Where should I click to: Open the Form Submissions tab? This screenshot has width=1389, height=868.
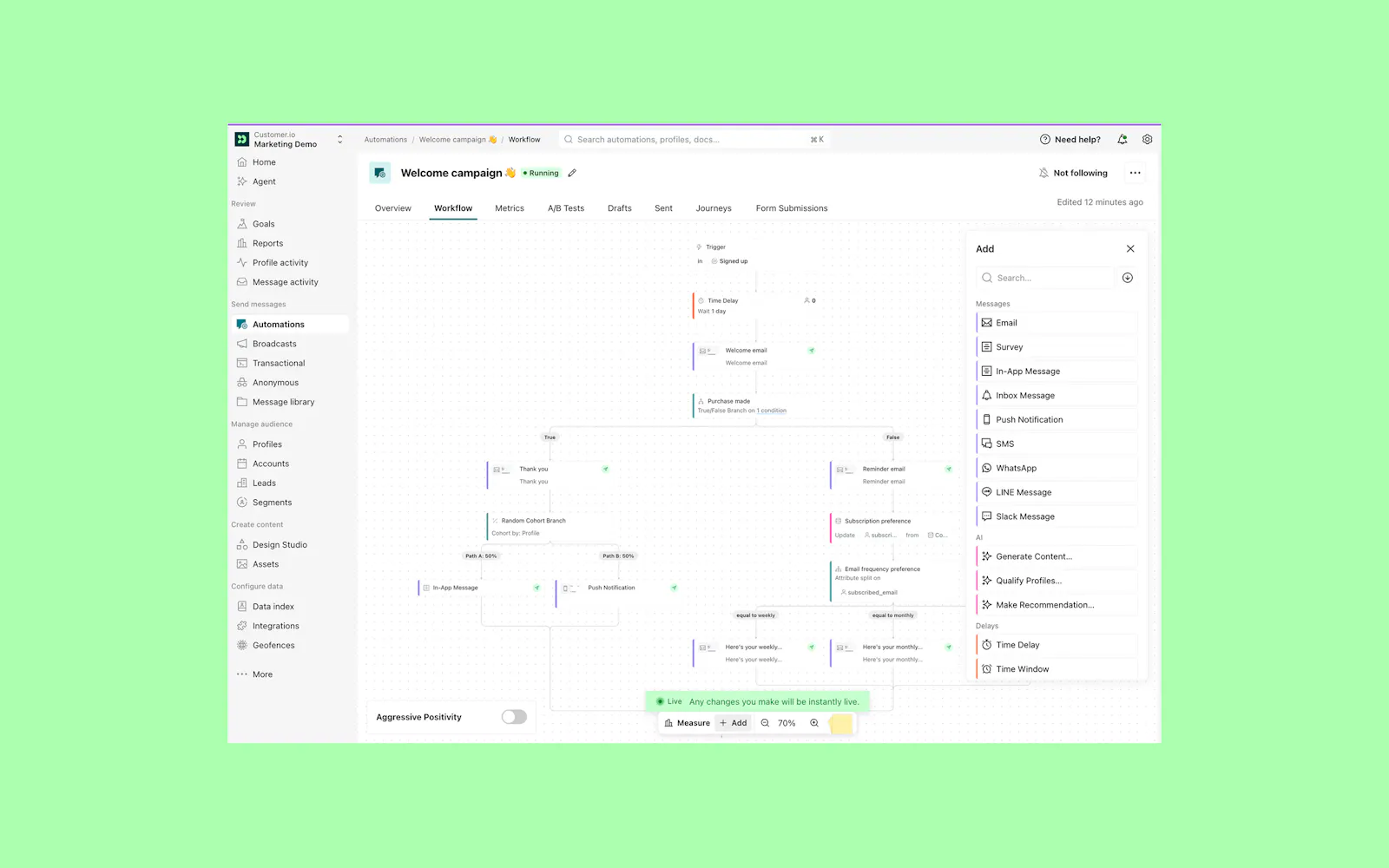[792, 208]
